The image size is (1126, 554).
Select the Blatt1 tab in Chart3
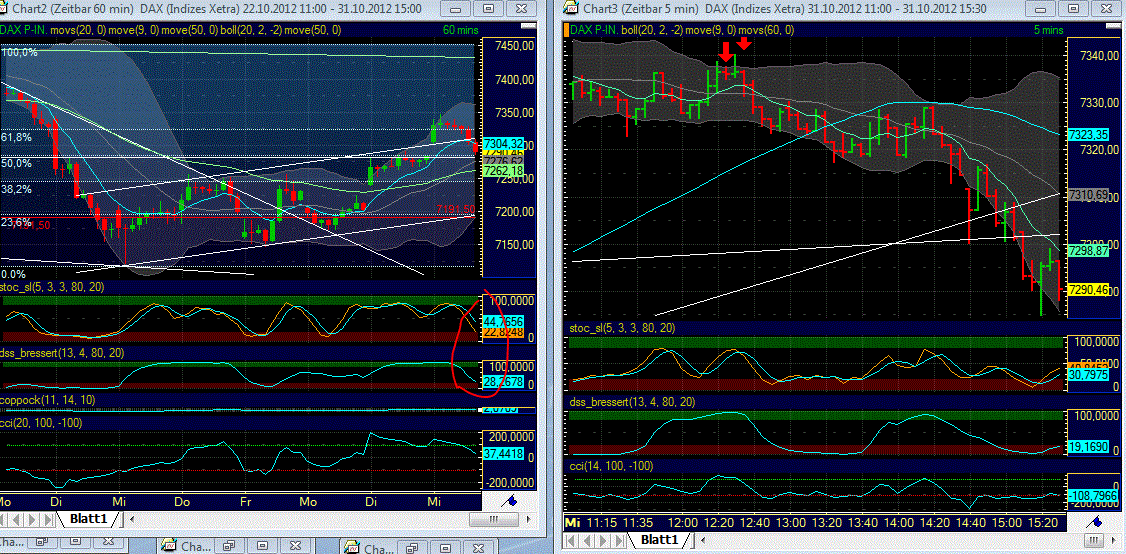[x=660, y=540]
